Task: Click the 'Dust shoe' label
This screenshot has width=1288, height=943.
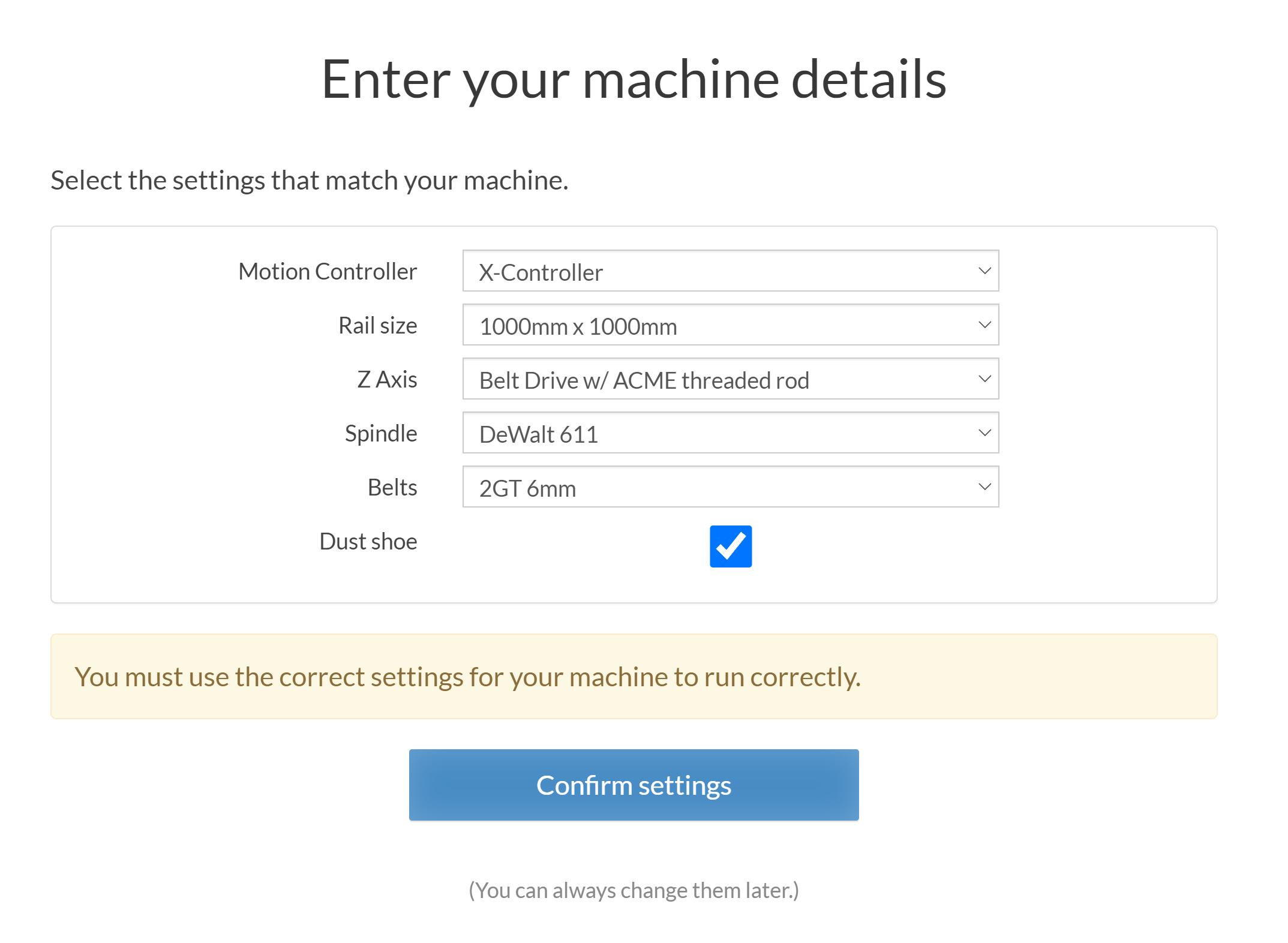Action: coord(368,542)
